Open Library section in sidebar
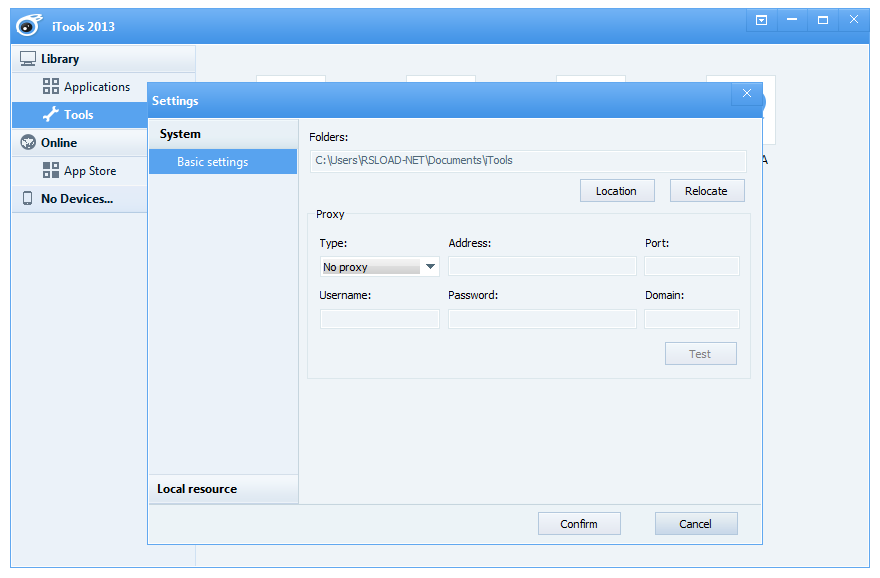880x578 pixels. [x=104, y=58]
